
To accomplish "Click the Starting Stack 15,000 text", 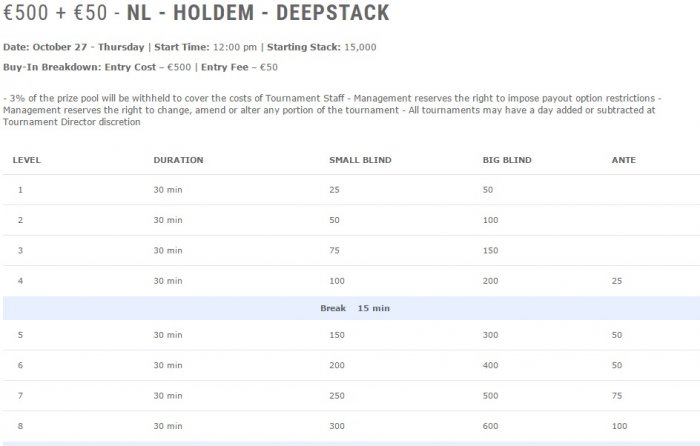I will tap(321, 47).
